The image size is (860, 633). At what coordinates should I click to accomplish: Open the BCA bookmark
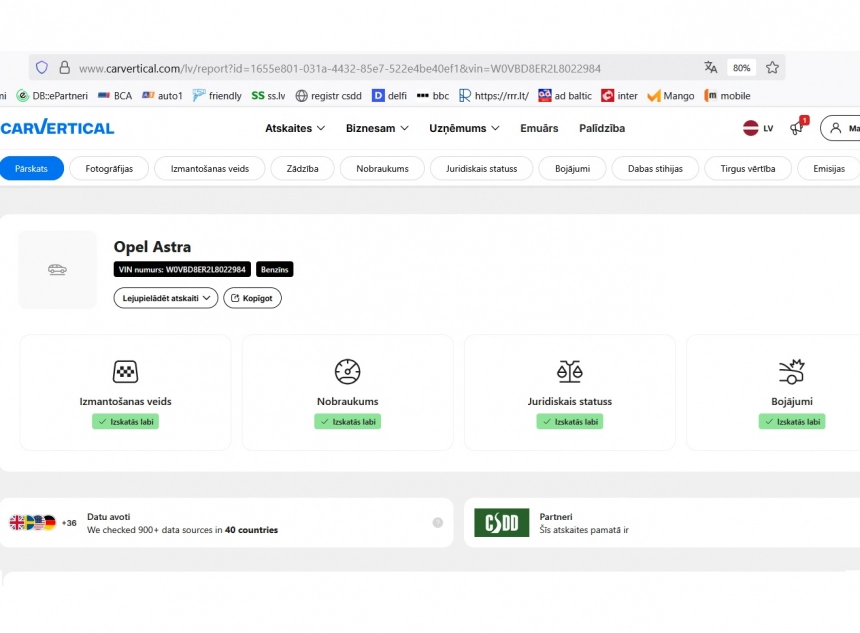pos(115,96)
